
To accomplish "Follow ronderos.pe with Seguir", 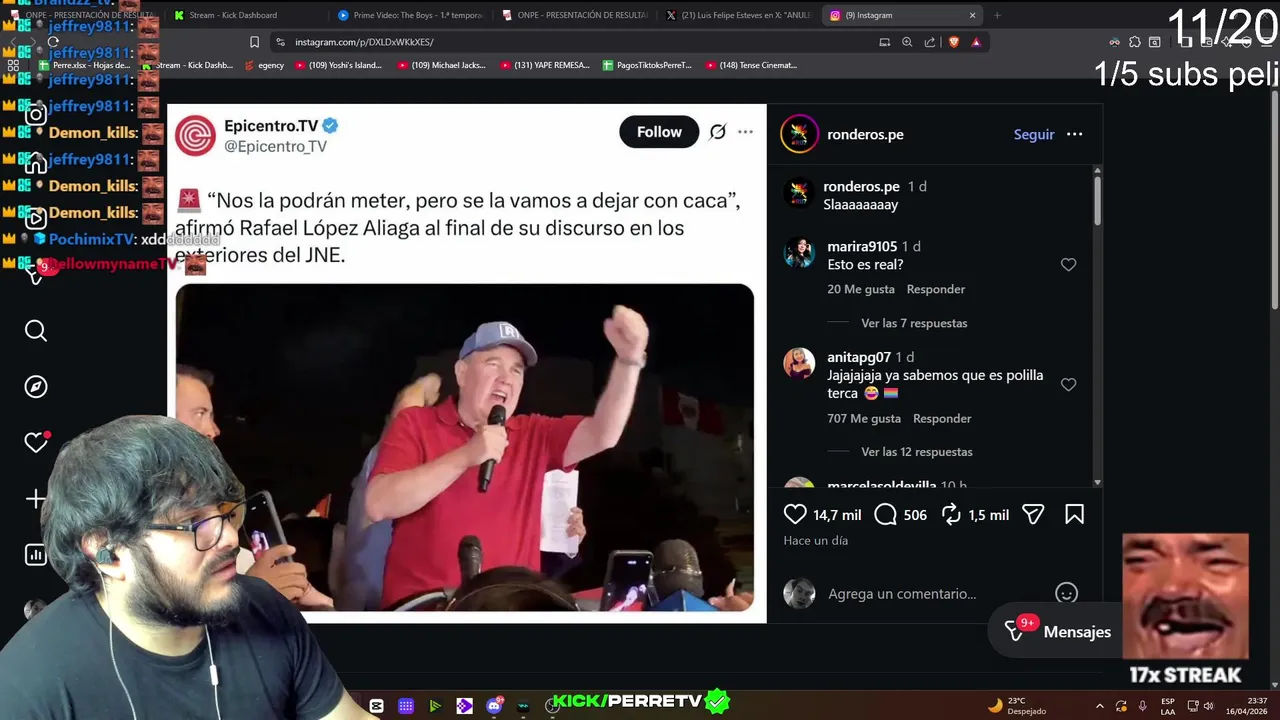I will pos(1034,134).
